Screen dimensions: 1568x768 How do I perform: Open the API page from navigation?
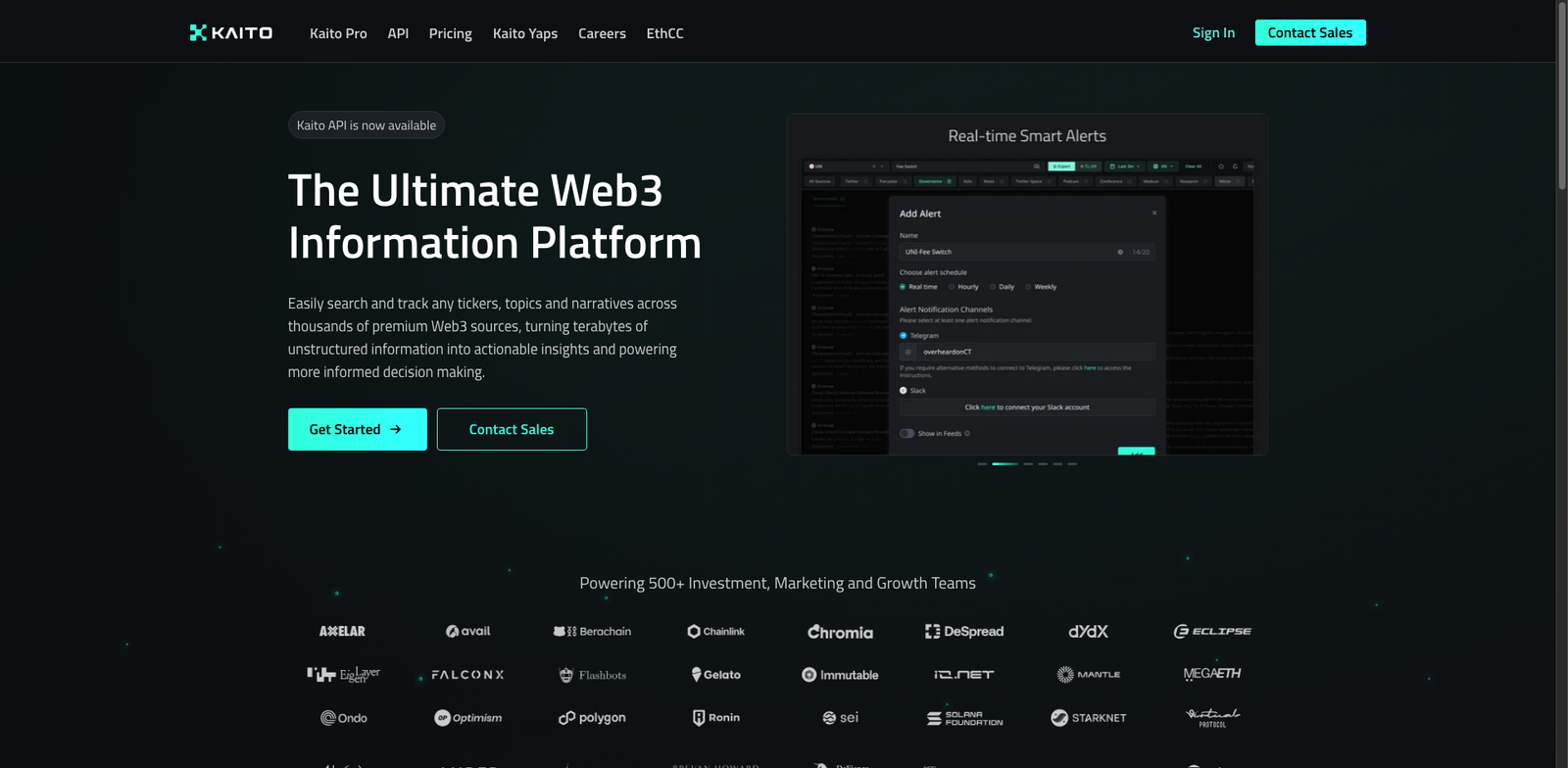point(398,33)
